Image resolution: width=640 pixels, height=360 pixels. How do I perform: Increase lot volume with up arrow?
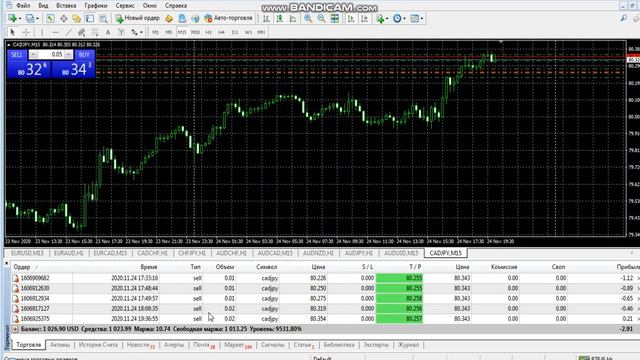pyautogui.click(x=68, y=54)
